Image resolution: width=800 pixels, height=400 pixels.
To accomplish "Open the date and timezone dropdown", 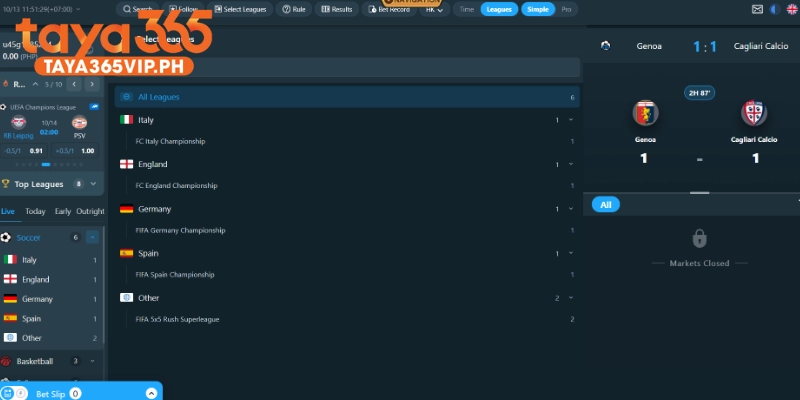I will 41,9.
